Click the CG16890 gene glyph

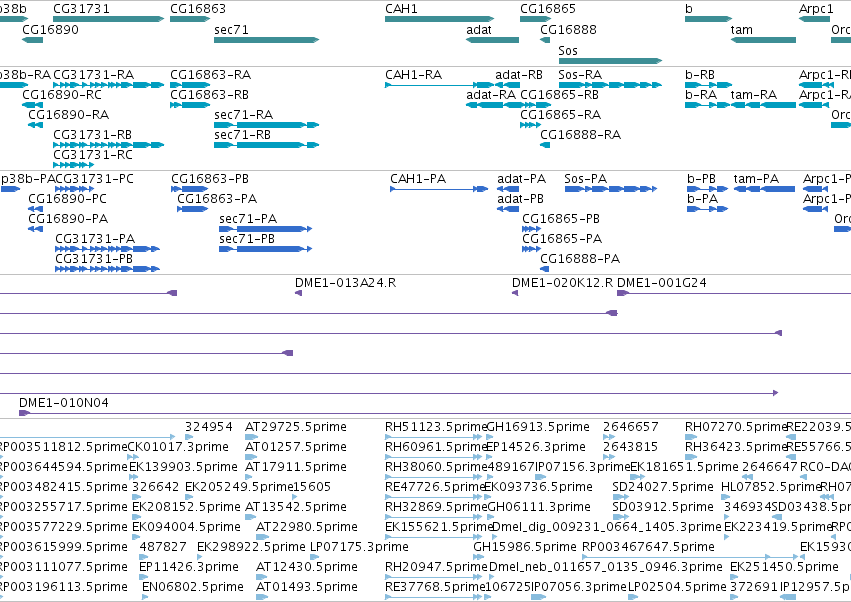pyautogui.click(x=33, y=40)
